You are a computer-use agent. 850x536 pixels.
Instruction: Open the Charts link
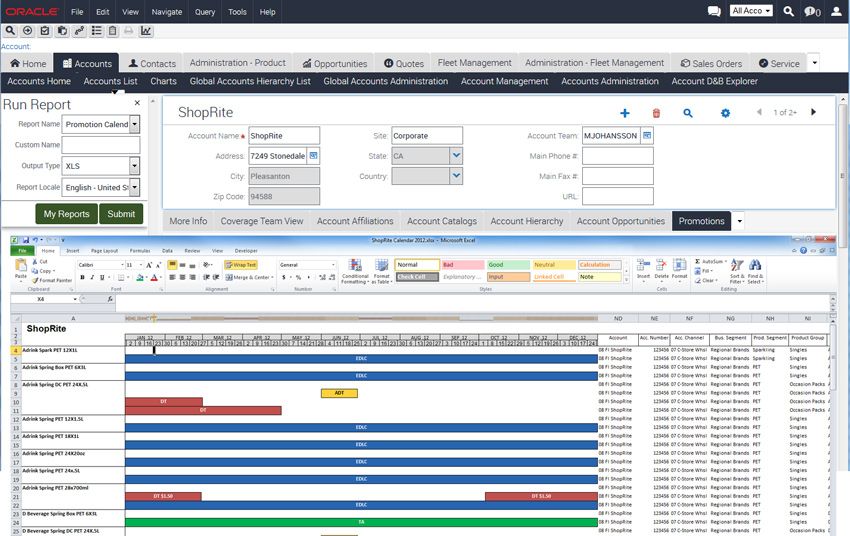click(x=164, y=81)
